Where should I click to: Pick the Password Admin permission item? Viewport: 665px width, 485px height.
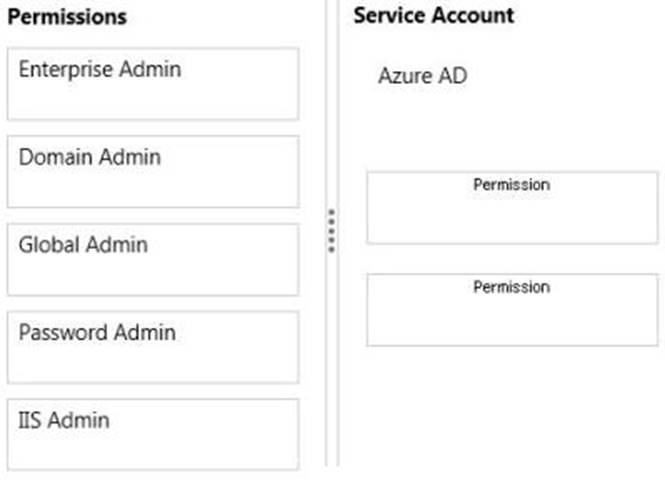(x=152, y=347)
